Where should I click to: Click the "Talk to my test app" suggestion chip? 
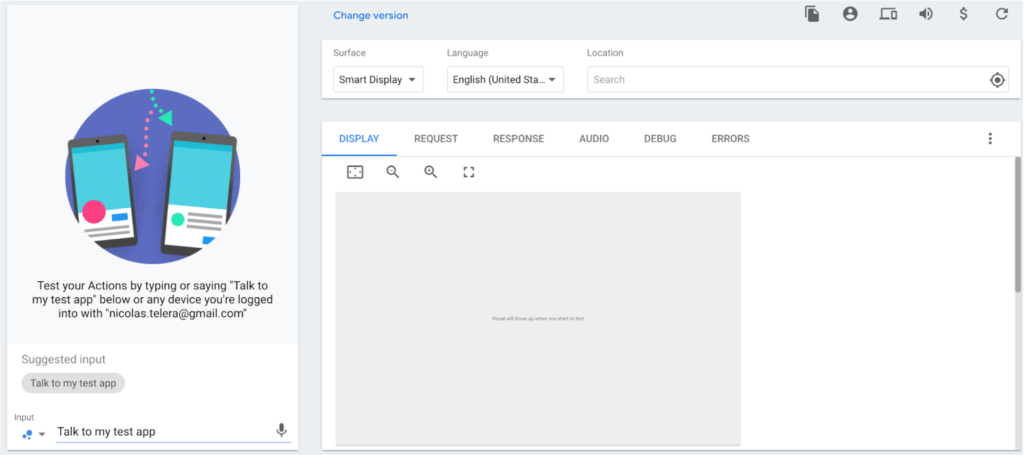(73, 383)
